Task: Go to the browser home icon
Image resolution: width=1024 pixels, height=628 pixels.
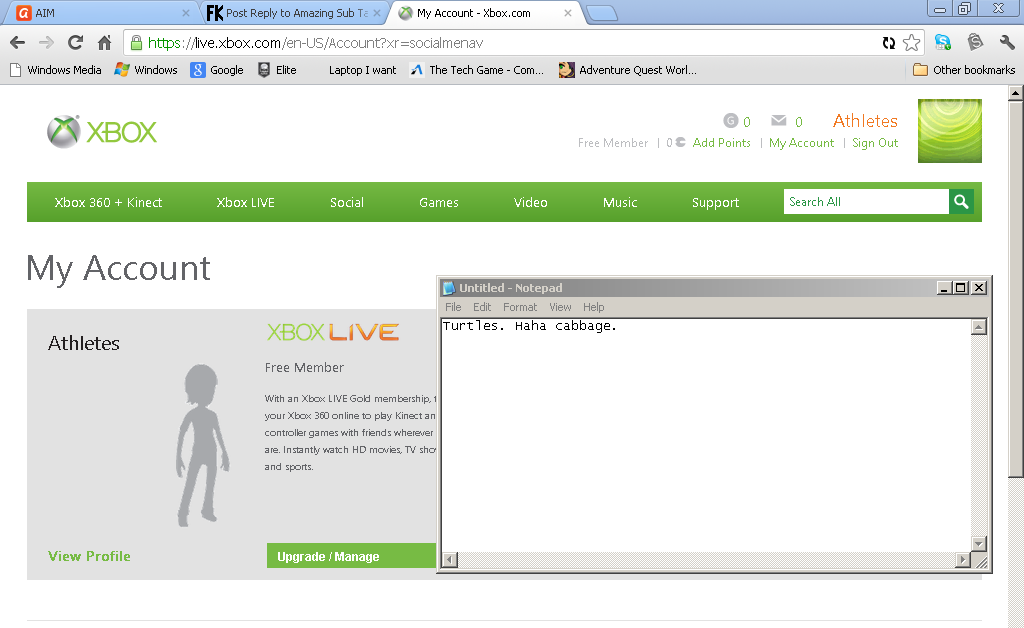Action: (104, 43)
